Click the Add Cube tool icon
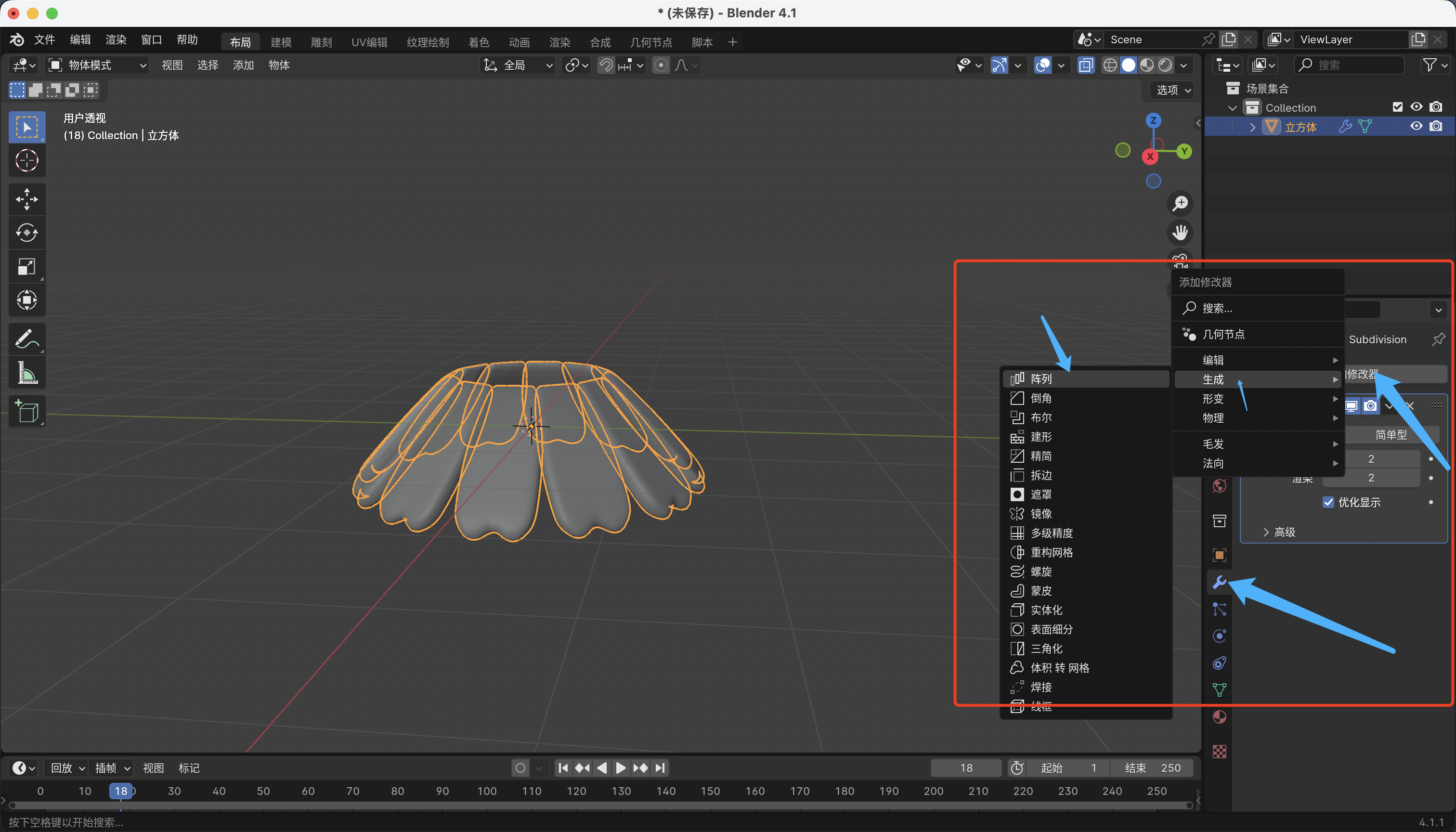The height and width of the screenshot is (832, 1456). coord(26,412)
